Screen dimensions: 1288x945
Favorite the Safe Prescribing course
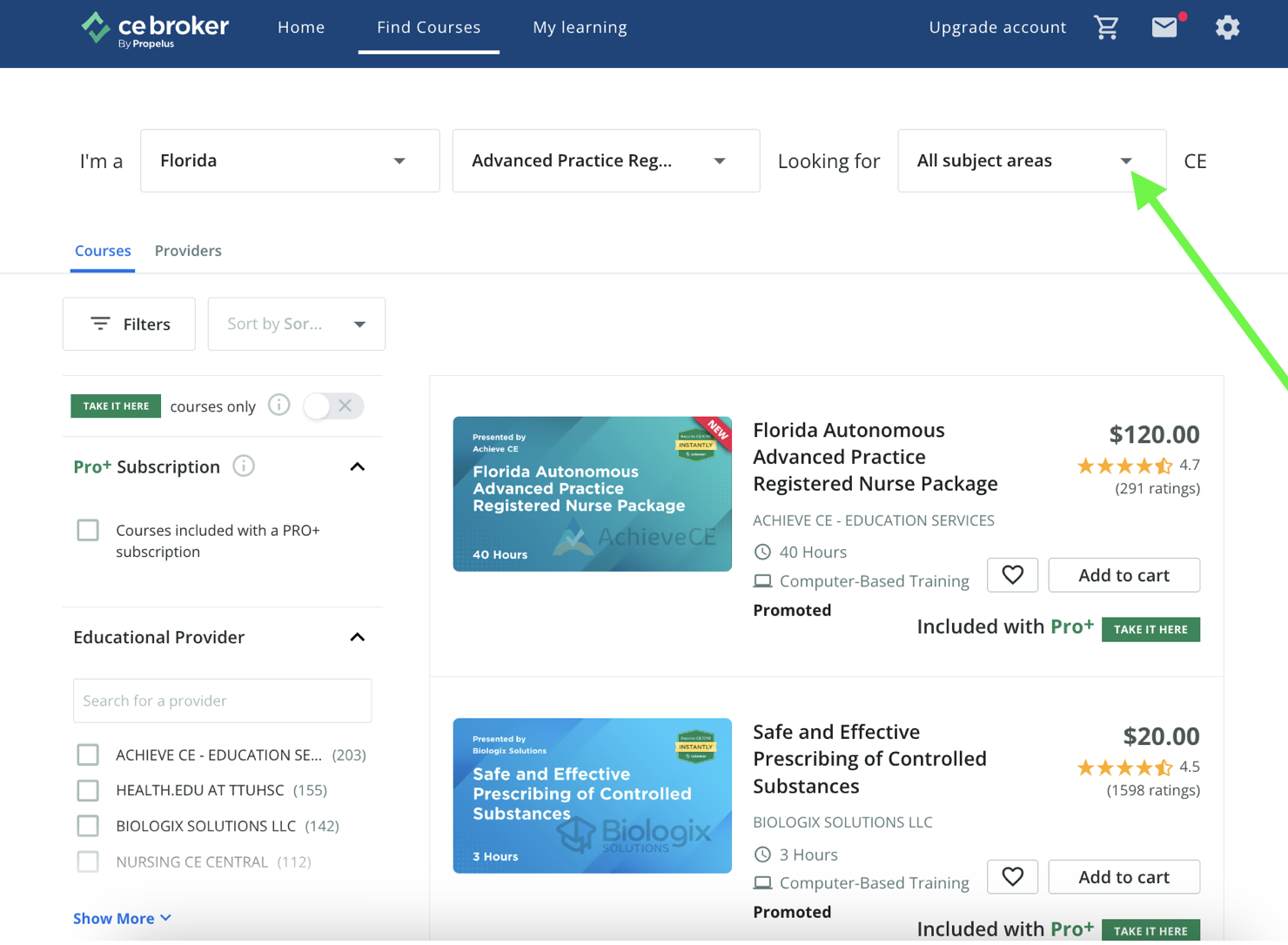point(1012,876)
